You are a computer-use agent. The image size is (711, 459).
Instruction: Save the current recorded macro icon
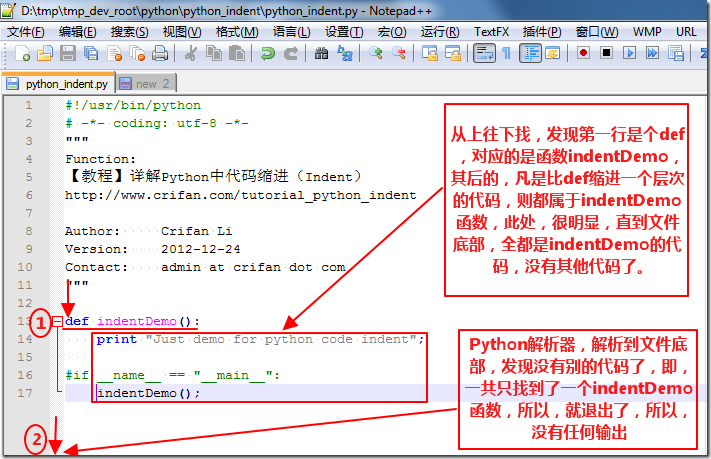click(676, 53)
